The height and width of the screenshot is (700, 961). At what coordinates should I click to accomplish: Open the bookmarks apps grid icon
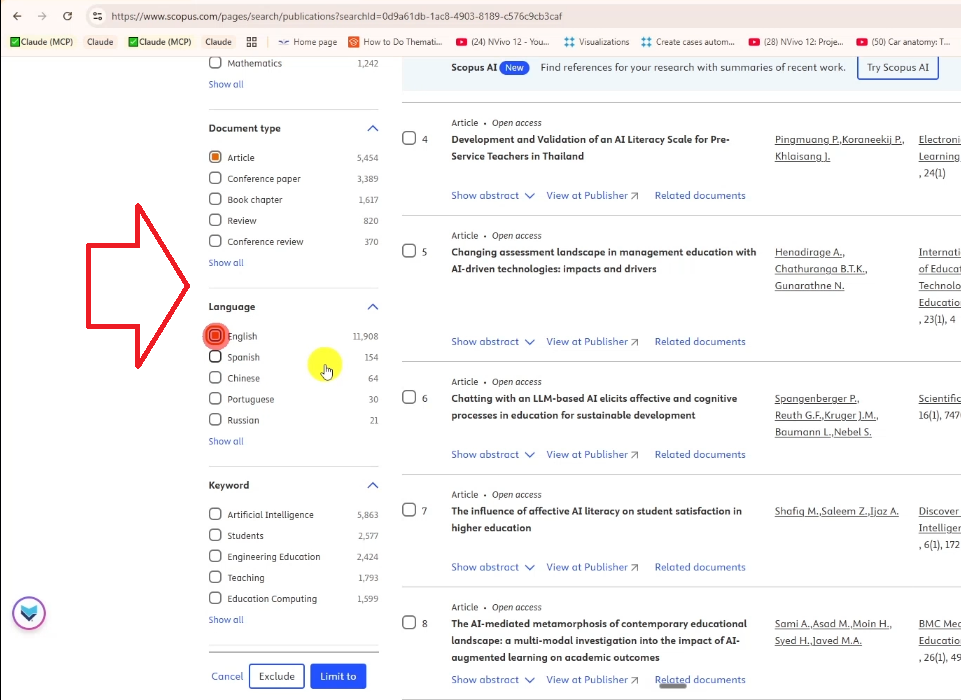pos(251,42)
